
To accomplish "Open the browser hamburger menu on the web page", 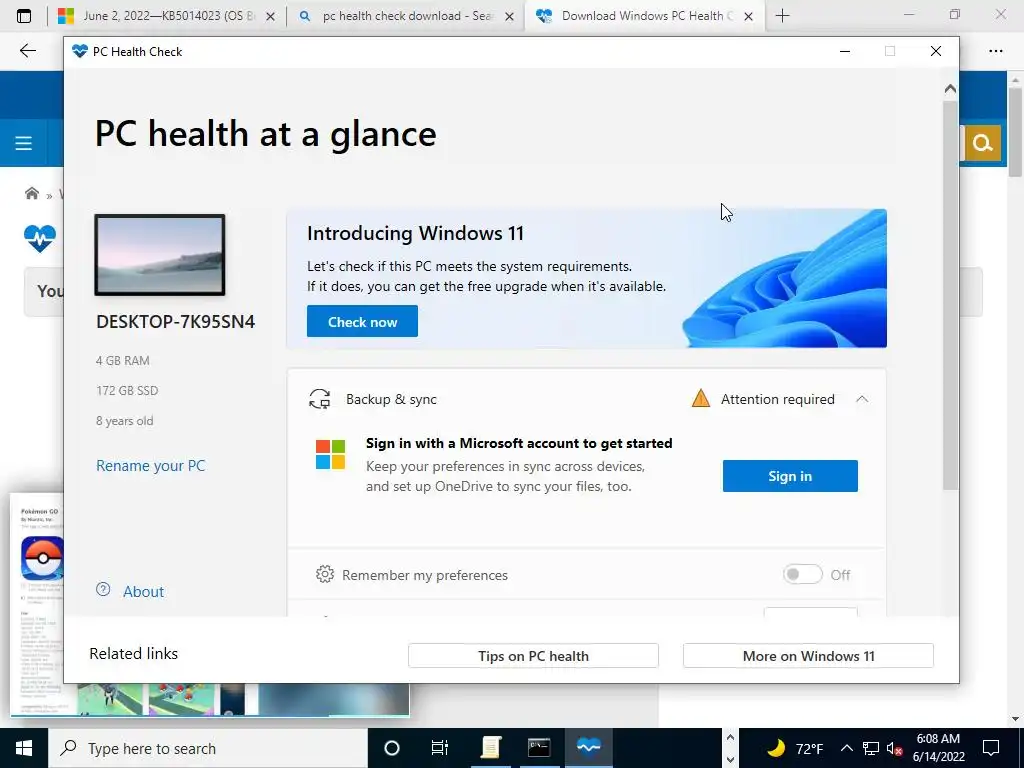I will click(24, 143).
